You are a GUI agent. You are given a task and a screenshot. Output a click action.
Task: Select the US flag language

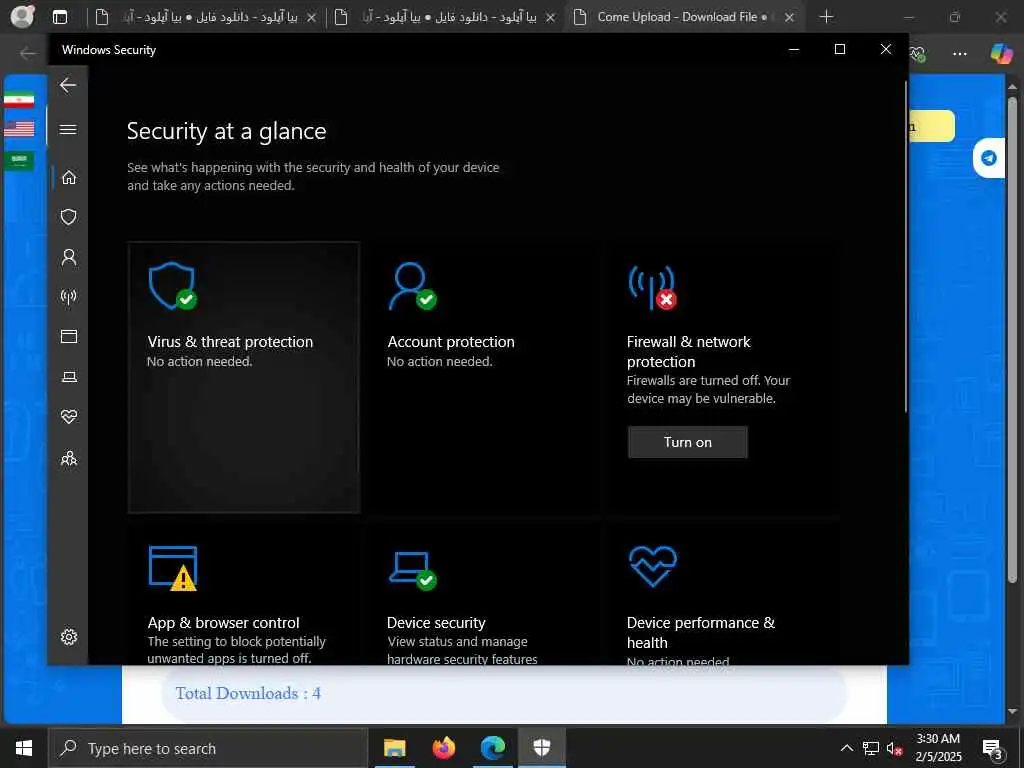19,129
